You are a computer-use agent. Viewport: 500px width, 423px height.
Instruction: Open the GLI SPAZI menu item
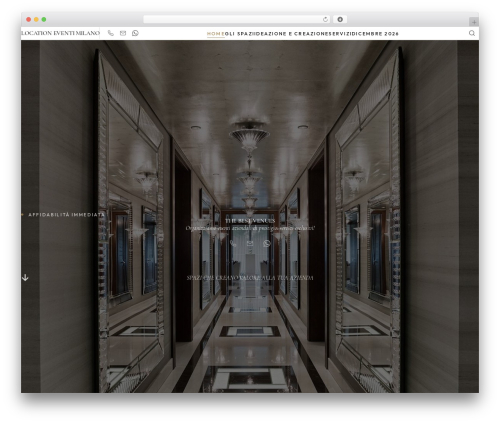click(x=239, y=34)
